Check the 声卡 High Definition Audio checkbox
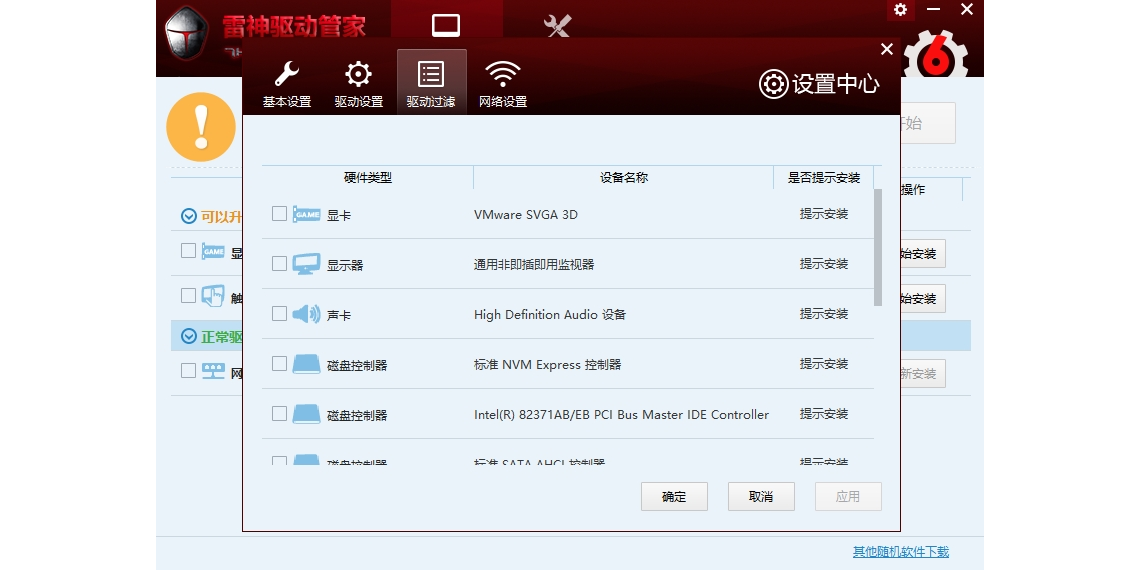The height and width of the screenshot is (570, 1140). pos(279,314)
